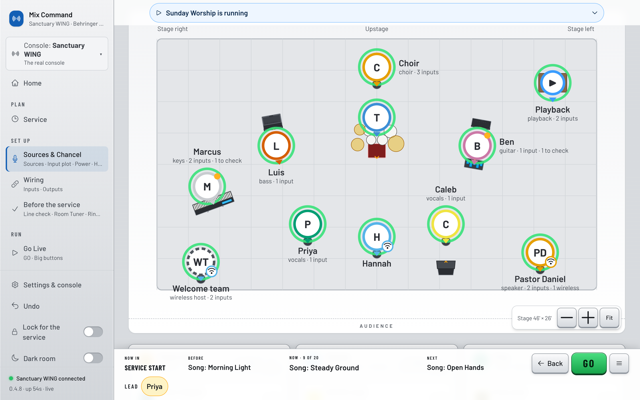Select the Choir source circle
Viewport: 640px width, 400px height.
click(x=377, y=67)
